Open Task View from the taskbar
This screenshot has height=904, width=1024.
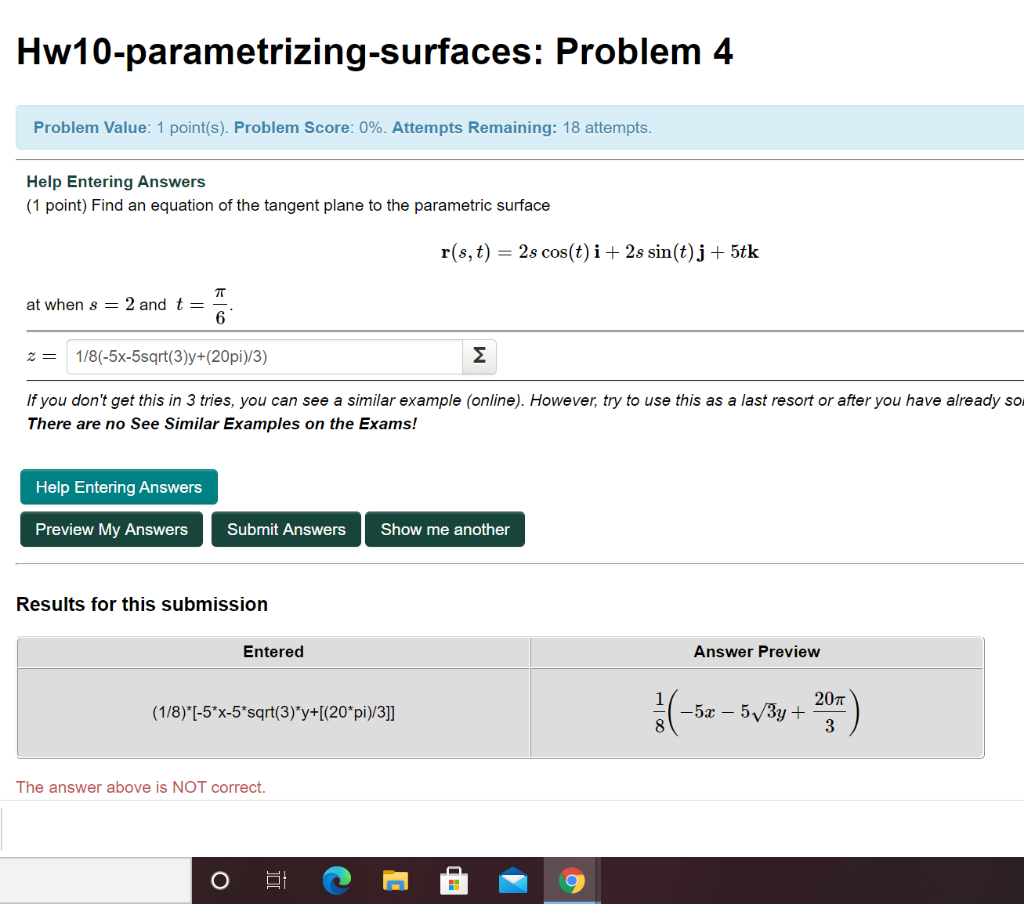point(276,880)
